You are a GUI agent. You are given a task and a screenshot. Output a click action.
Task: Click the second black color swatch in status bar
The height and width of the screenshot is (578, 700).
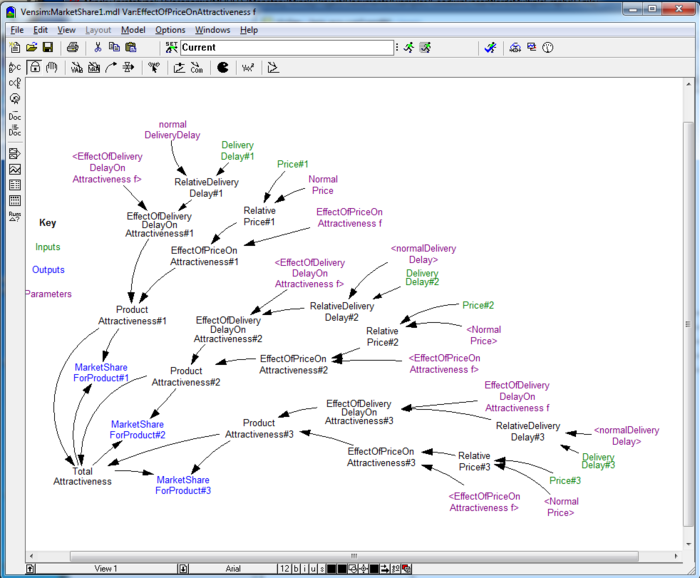pyautogui.click(x=342, y=569)
